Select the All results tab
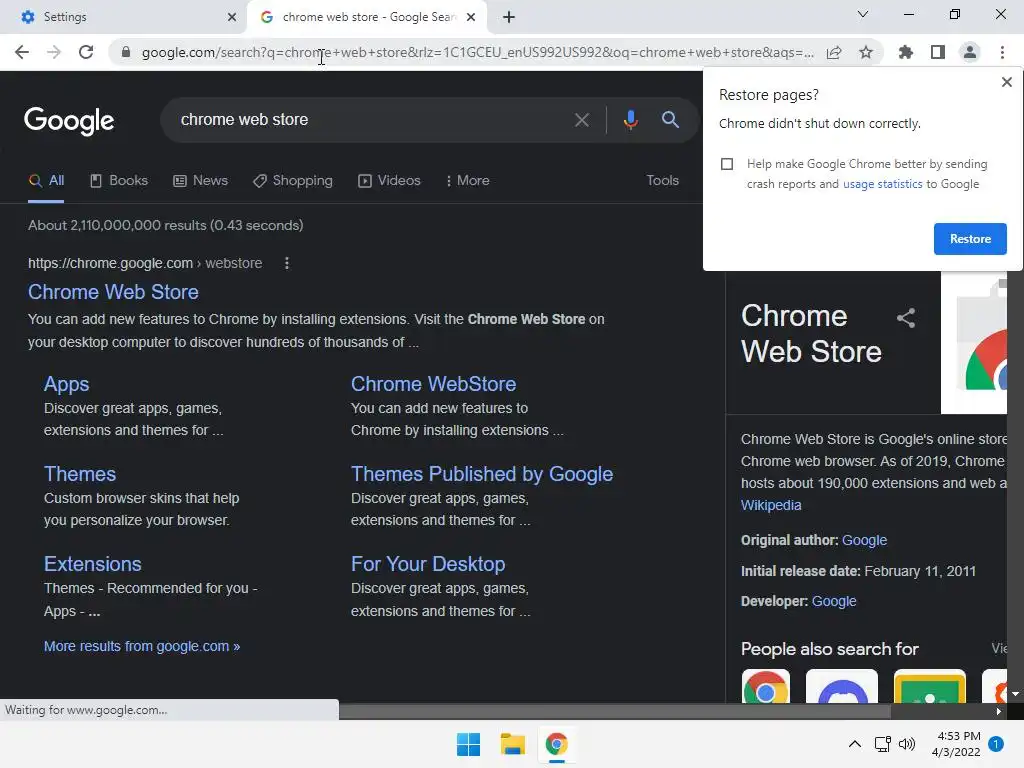 click(x=46, y=181)
